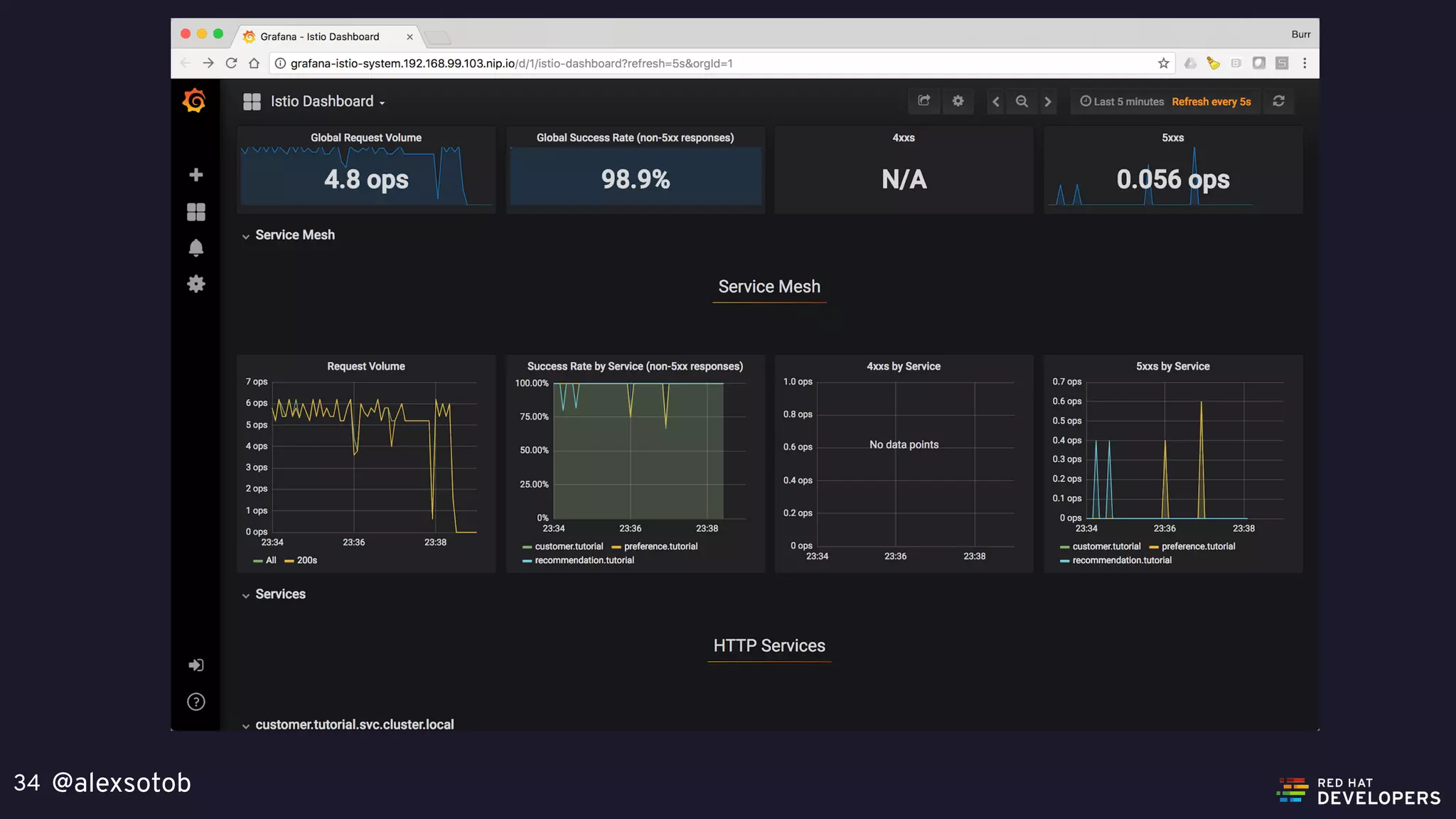This screenshot has width=1456, height=819.
Task: Collapse the Service Mesh row
Action: [x=294, y=235]
